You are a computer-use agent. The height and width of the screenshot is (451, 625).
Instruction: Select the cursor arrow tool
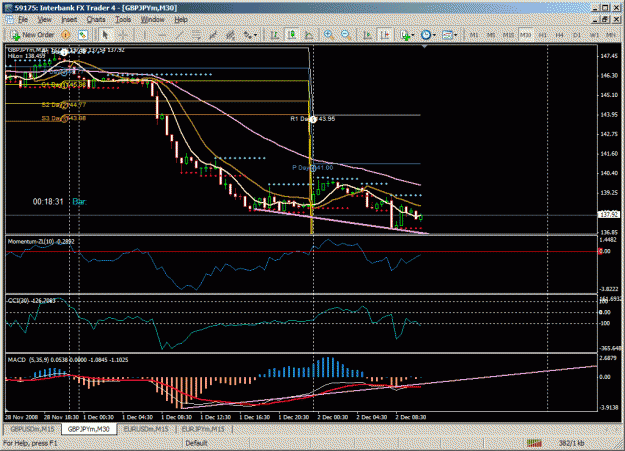coord(105,35)
